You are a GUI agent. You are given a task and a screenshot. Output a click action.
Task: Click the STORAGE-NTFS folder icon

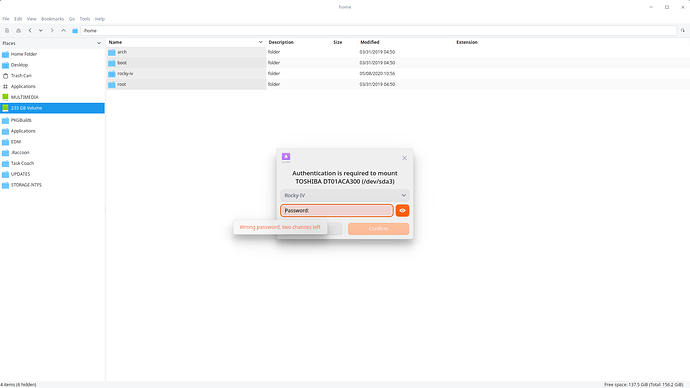[x=5, y=185]
